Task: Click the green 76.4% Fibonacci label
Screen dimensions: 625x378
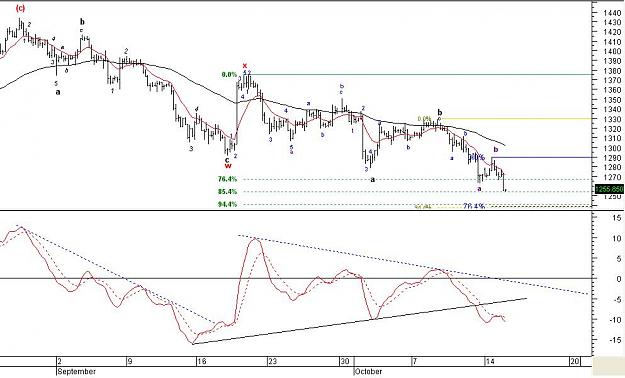Action: (x=227, y=179)
